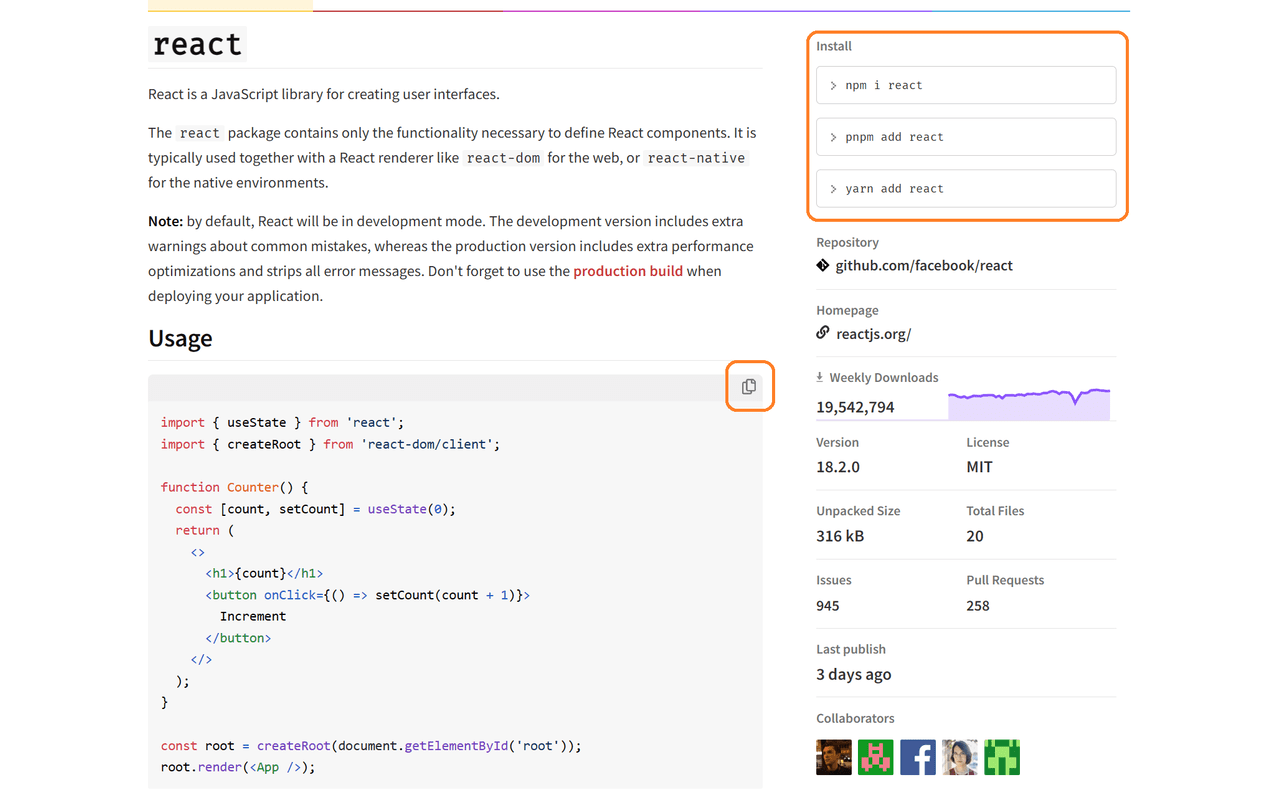Click the 'root.render(<App />);' code line

238,767
